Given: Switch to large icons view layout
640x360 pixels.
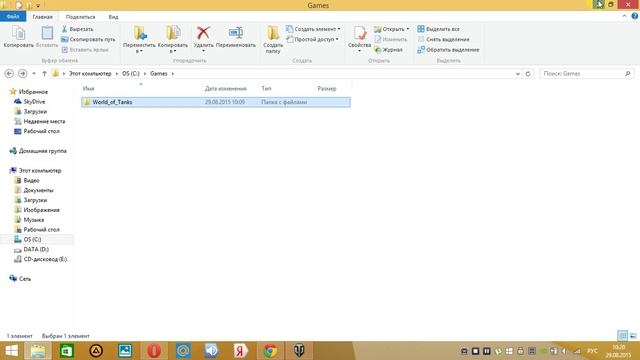Looking at the screenshot, I should (633, 336).
